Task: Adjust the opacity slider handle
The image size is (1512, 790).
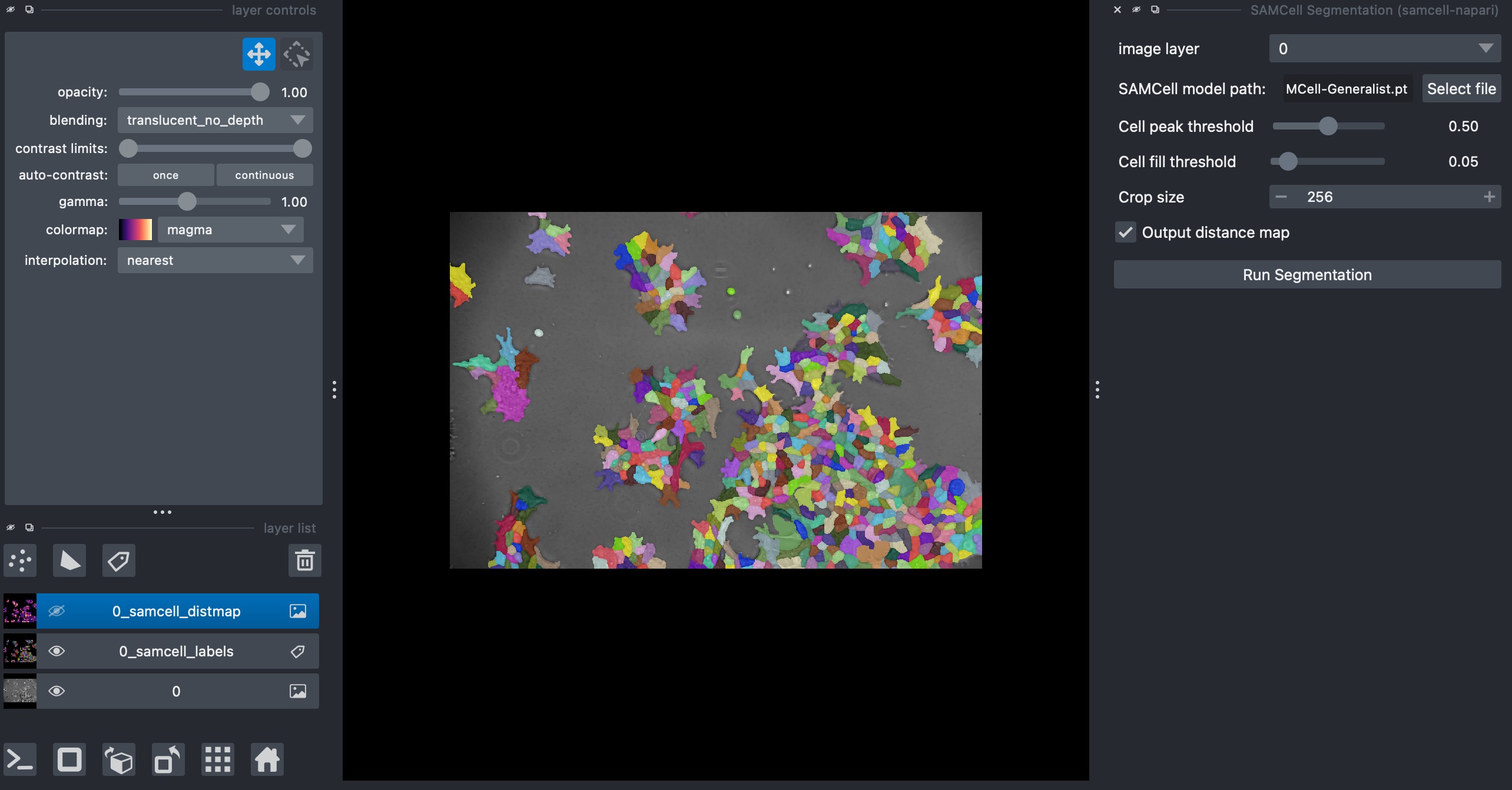Action: point(260,92)
